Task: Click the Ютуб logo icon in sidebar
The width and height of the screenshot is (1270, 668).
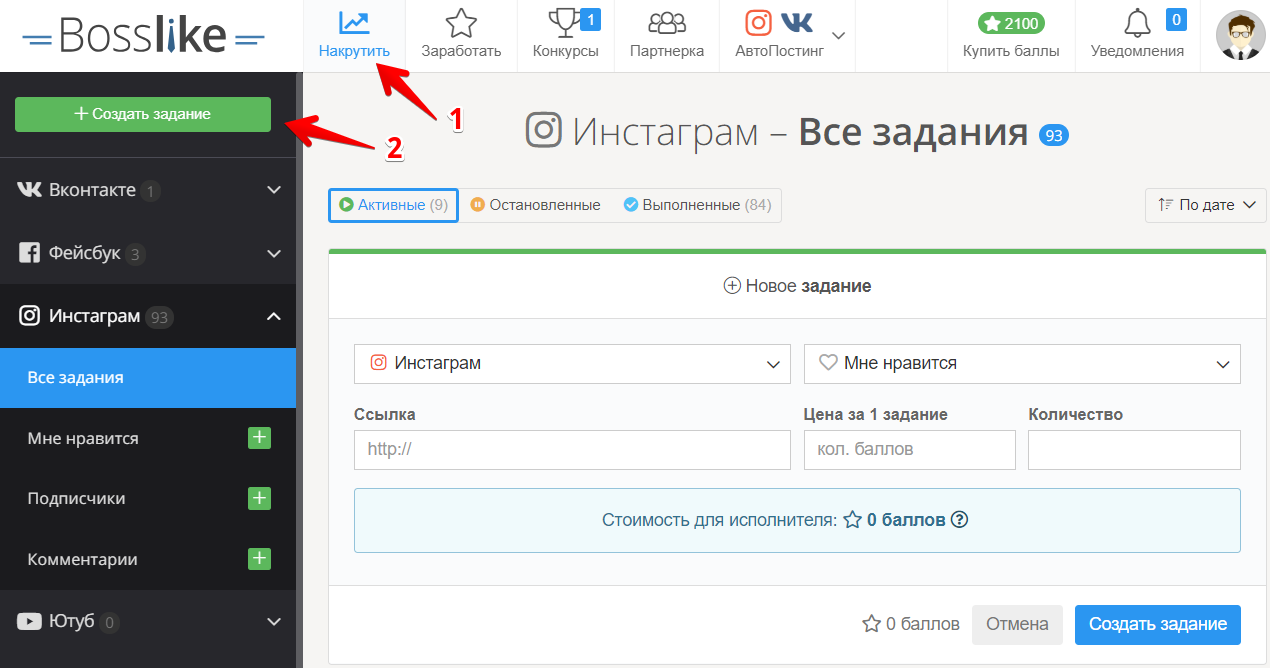Action: click(30, 621)
